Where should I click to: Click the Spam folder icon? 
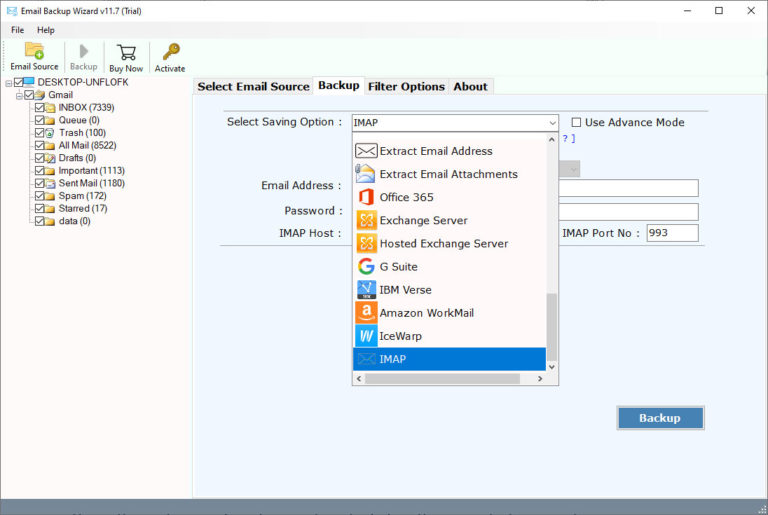(50, 196)
